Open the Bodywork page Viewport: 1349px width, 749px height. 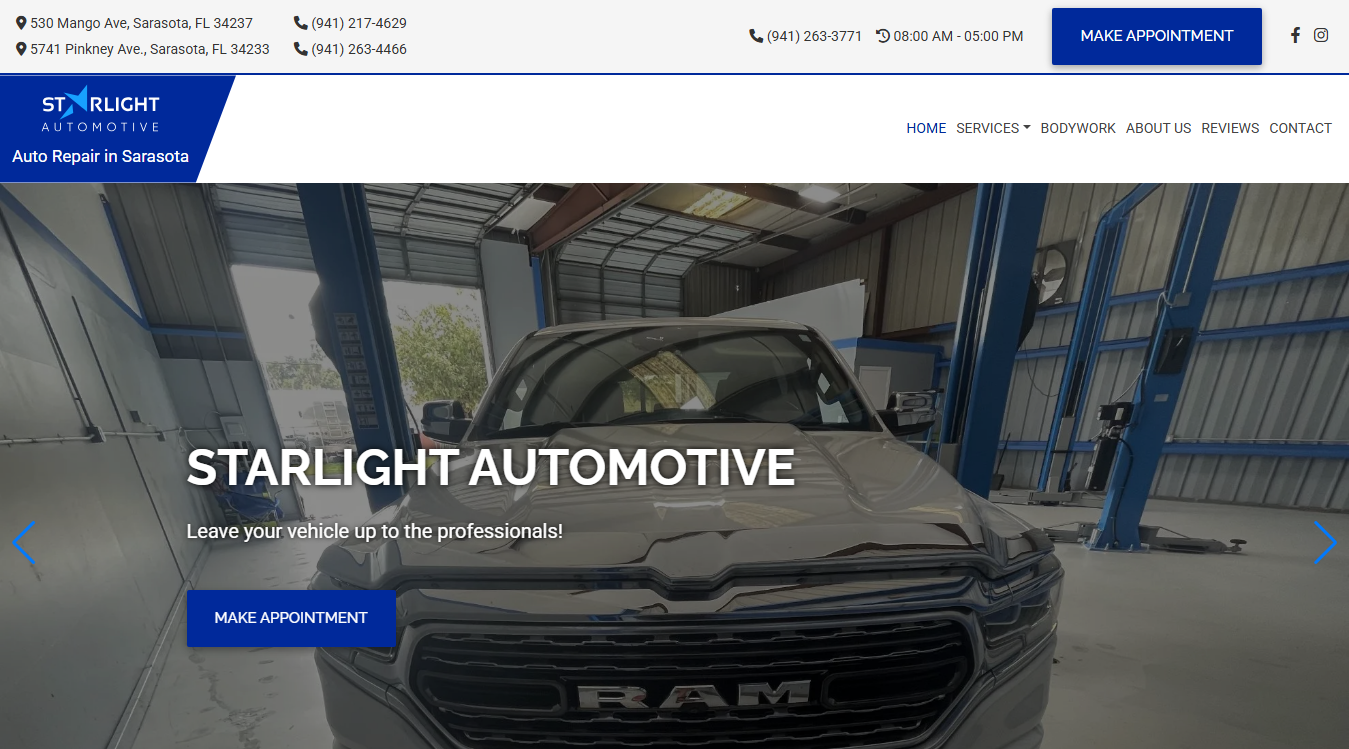(1078, 128)
